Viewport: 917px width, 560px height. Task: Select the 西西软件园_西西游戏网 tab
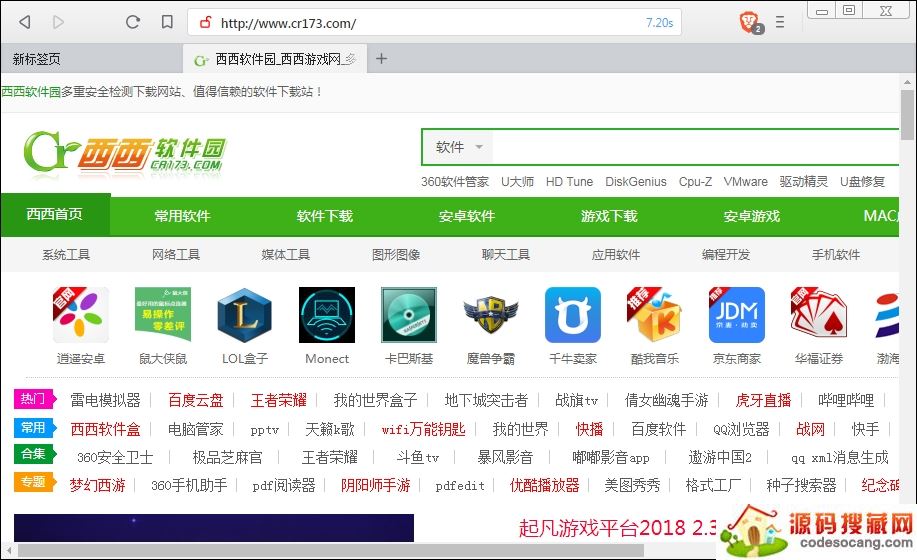coord(275,58)
